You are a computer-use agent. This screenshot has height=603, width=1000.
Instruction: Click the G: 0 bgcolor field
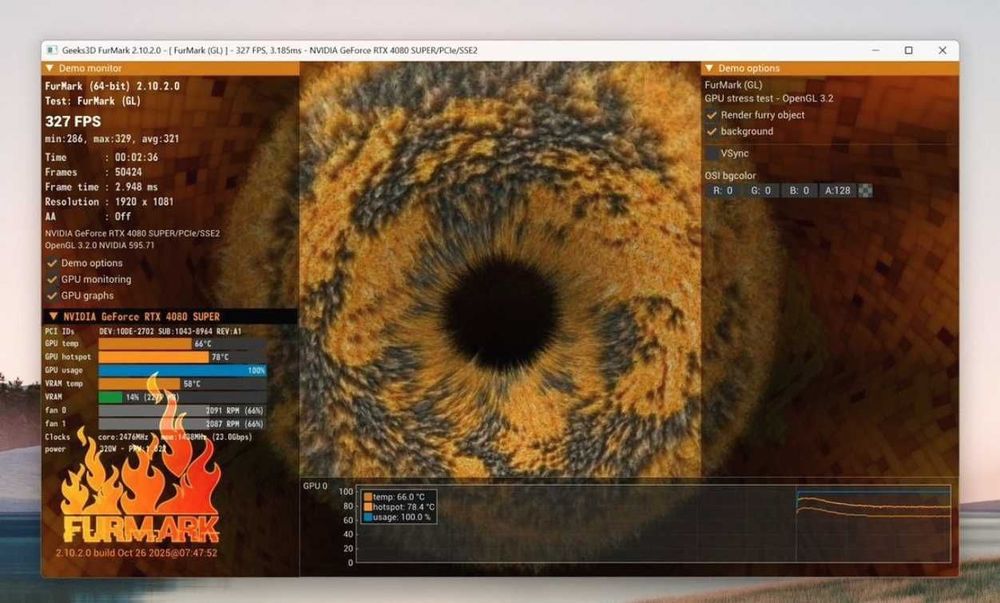click(x=761, y=191)
